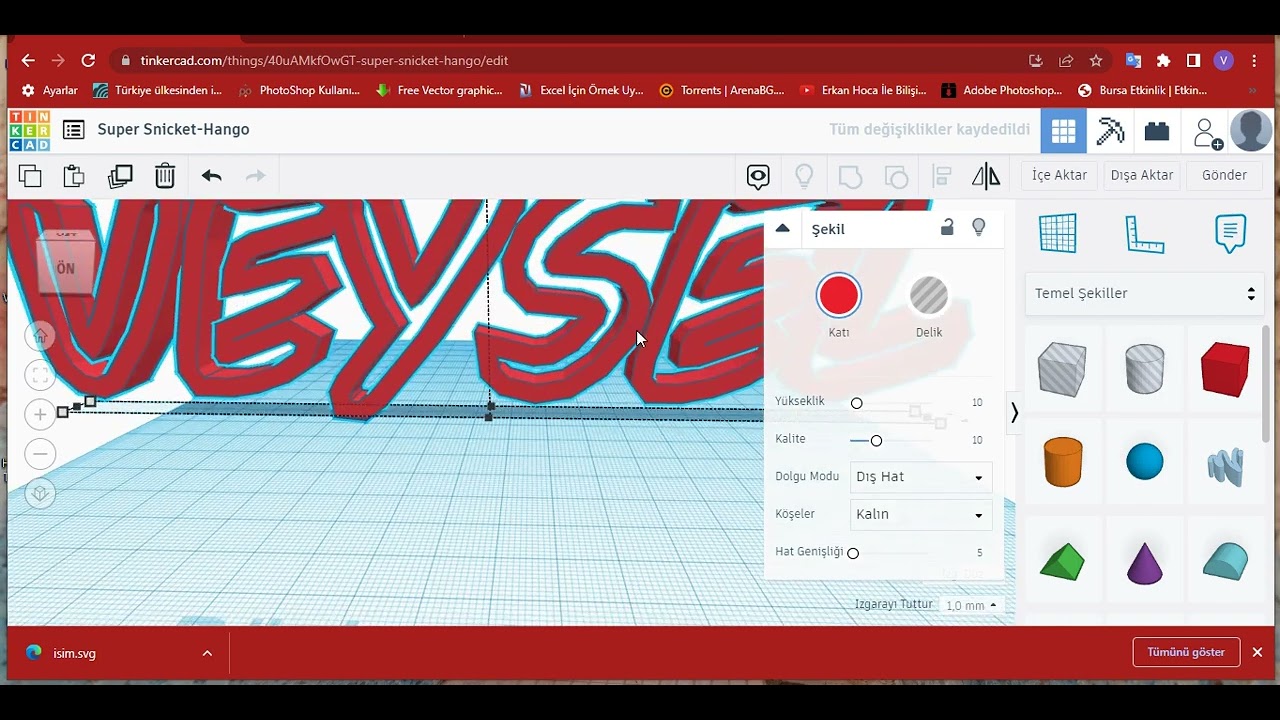The height and width of the screenshot is (720, 1280).
Task: Delete selection with trash icon
Action: (x=165, y=176)
